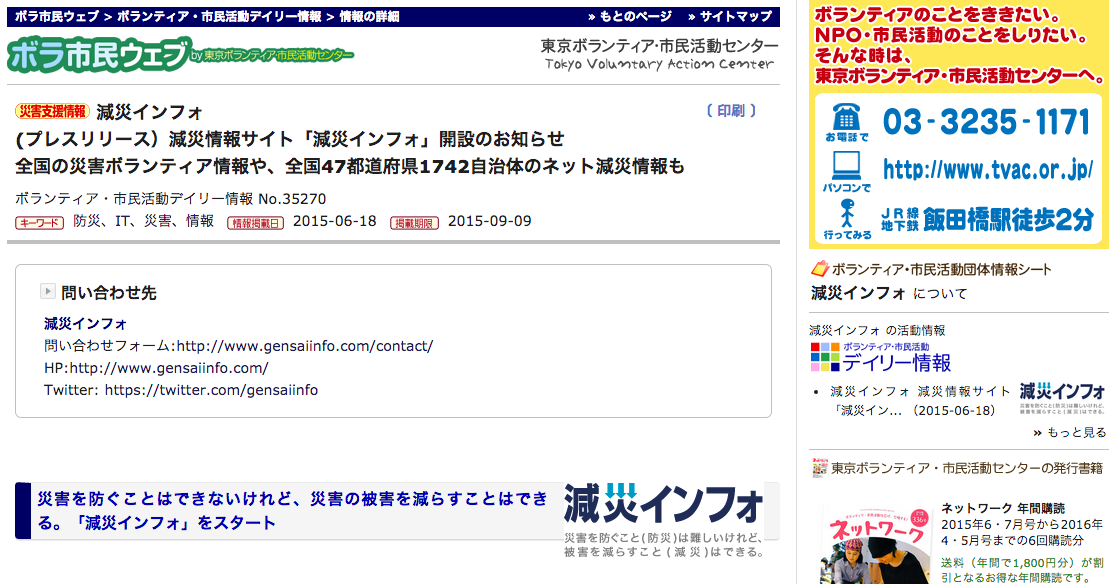Click the large 減災インフォ logo image
Viewport: 1110px width, 584px height.
(664, 520)
